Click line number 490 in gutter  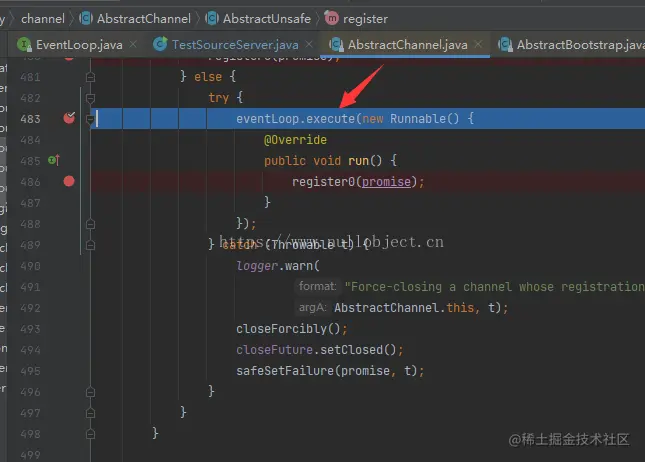coord(30,266)
